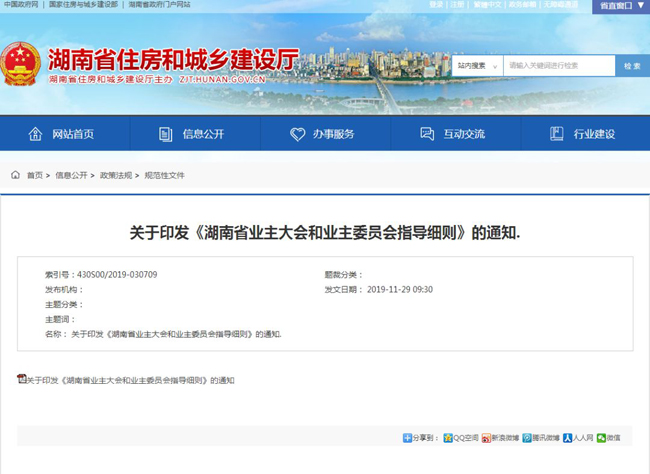Click the keyword search input field
Image resolution: width=650 pixels, height=474 pixels.
[x=558, y=66]
